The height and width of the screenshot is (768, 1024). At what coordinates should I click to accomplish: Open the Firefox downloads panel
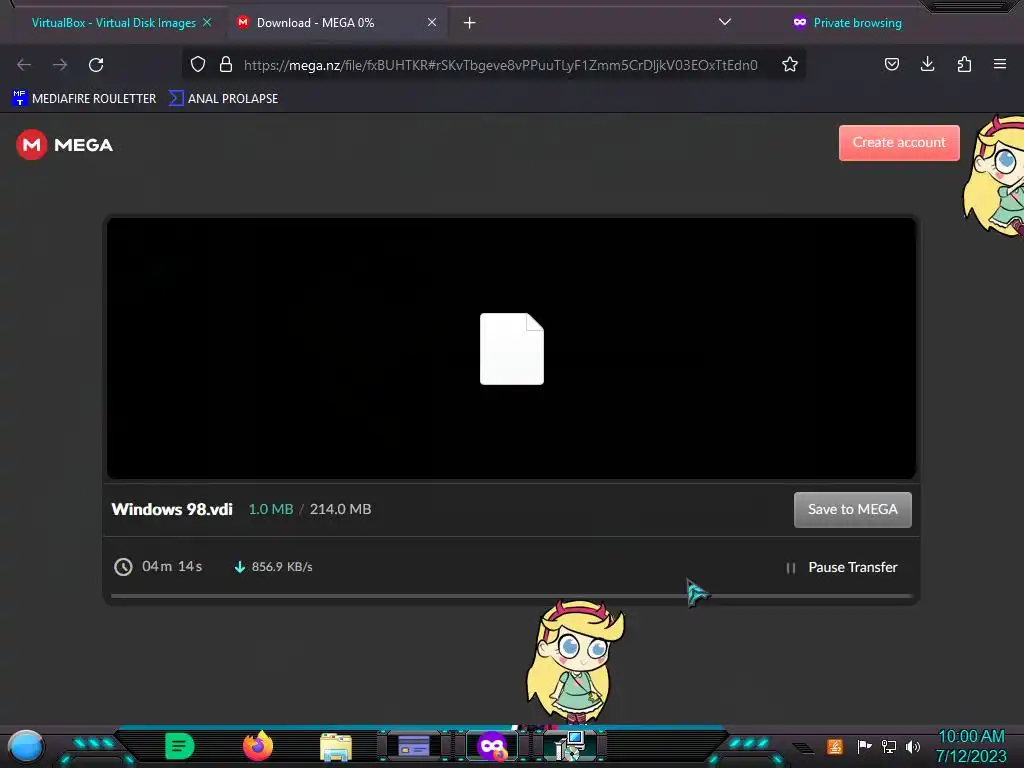point(927,64)
